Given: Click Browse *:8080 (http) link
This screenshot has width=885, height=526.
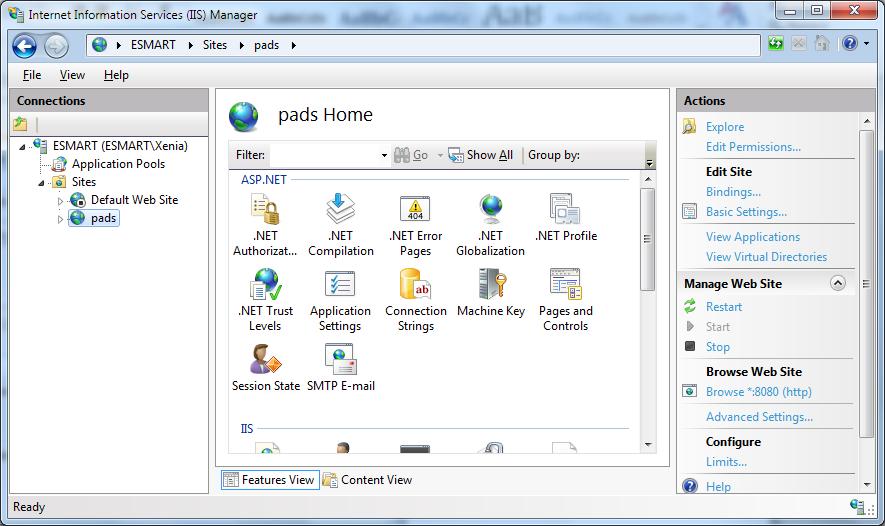Looking at the screenshot, I should click(x=759, y=392).
